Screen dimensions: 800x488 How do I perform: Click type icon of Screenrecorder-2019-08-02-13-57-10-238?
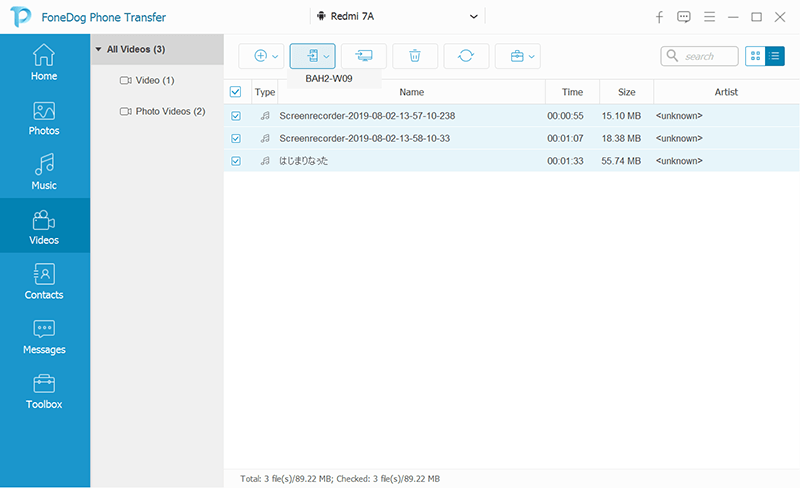[x=265, y=116]
